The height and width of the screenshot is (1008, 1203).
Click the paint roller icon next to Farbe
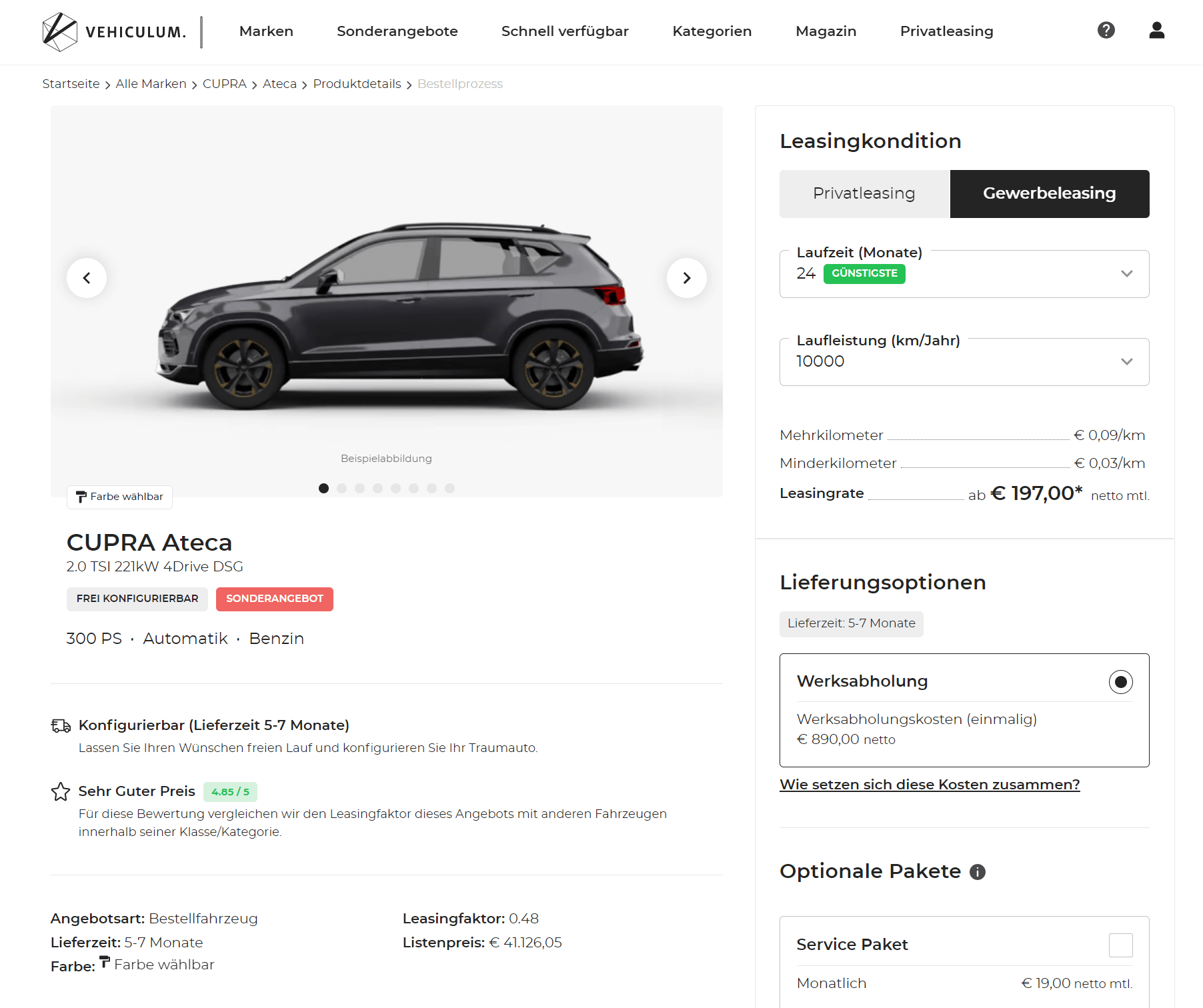pyautogui.click(x=105, y=962)
